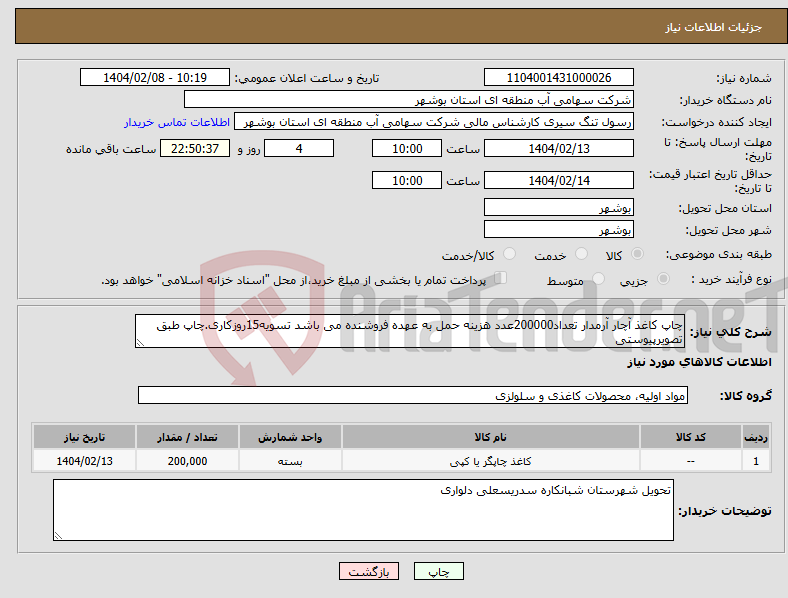Click announcement date field 1404/02/08 - 10:19
The width and height of the screenshot is (788, 598).
[155, 77]
